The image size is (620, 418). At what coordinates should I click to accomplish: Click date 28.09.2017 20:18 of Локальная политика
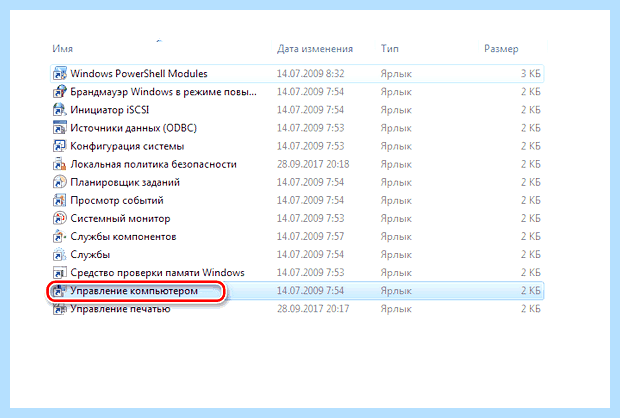click(x=313, y=164)
